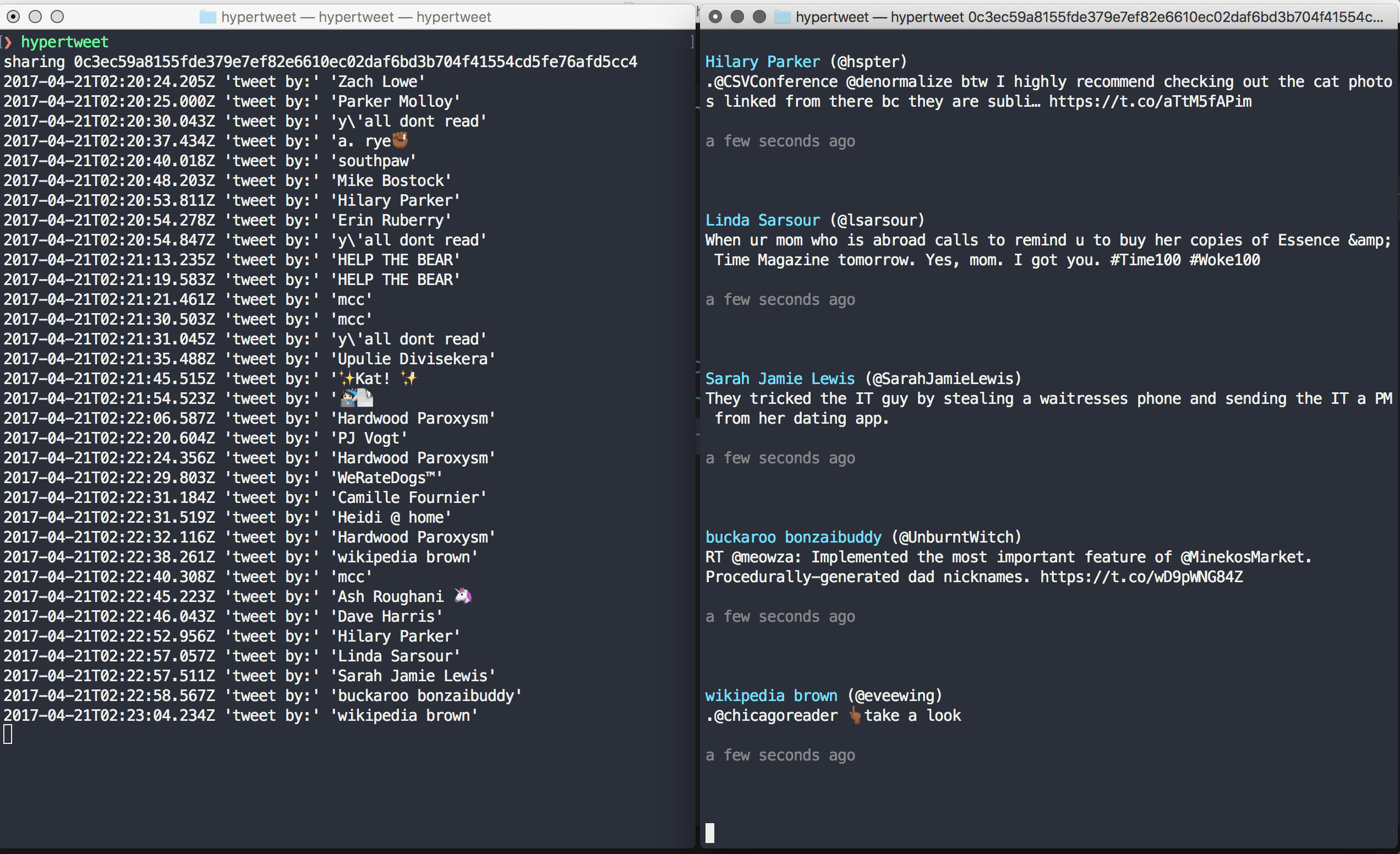The image size is (1400, 854).
Task: Click the (@UnburntWitch) handle
Action: tap(956, 537)
